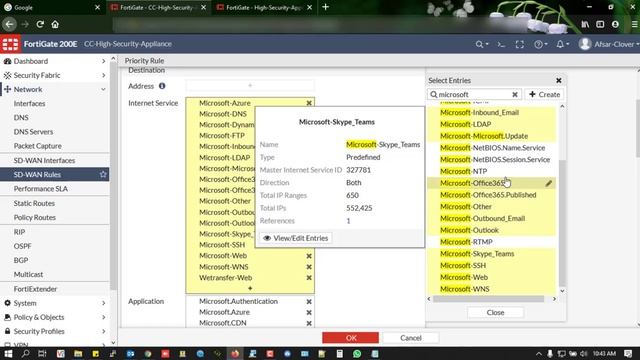Collapse the Network menu

click(55, 89)
